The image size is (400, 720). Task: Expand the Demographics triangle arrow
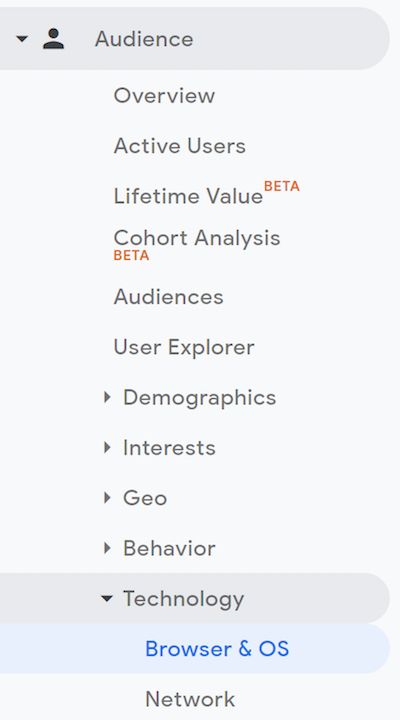(x=107, y=397)
